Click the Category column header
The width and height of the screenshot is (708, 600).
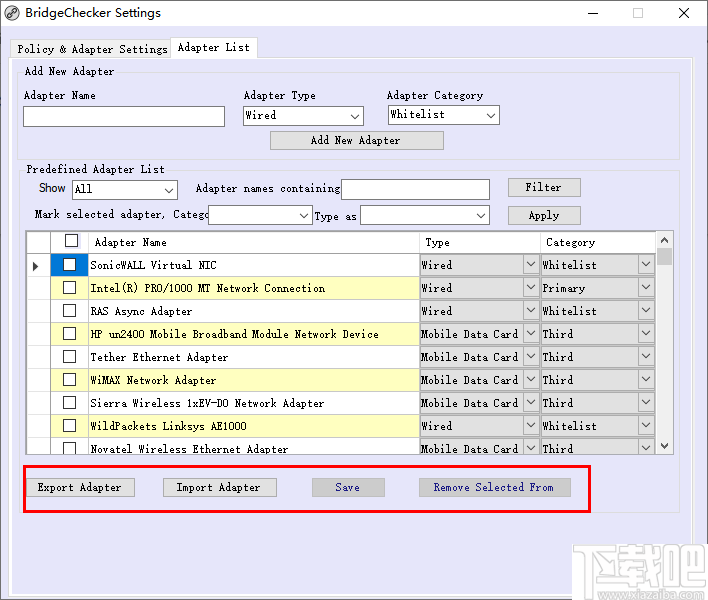pyautogui.click(x=598, y=242)
